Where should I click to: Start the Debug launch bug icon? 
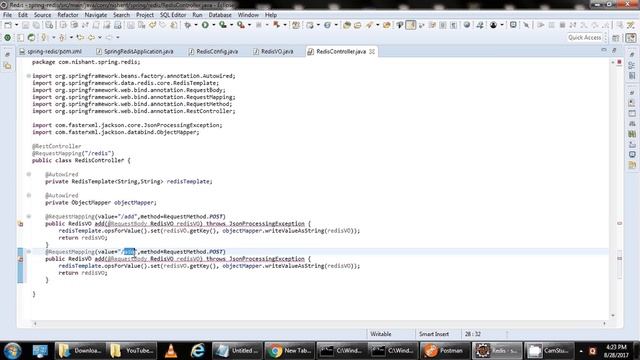(187, 25)
